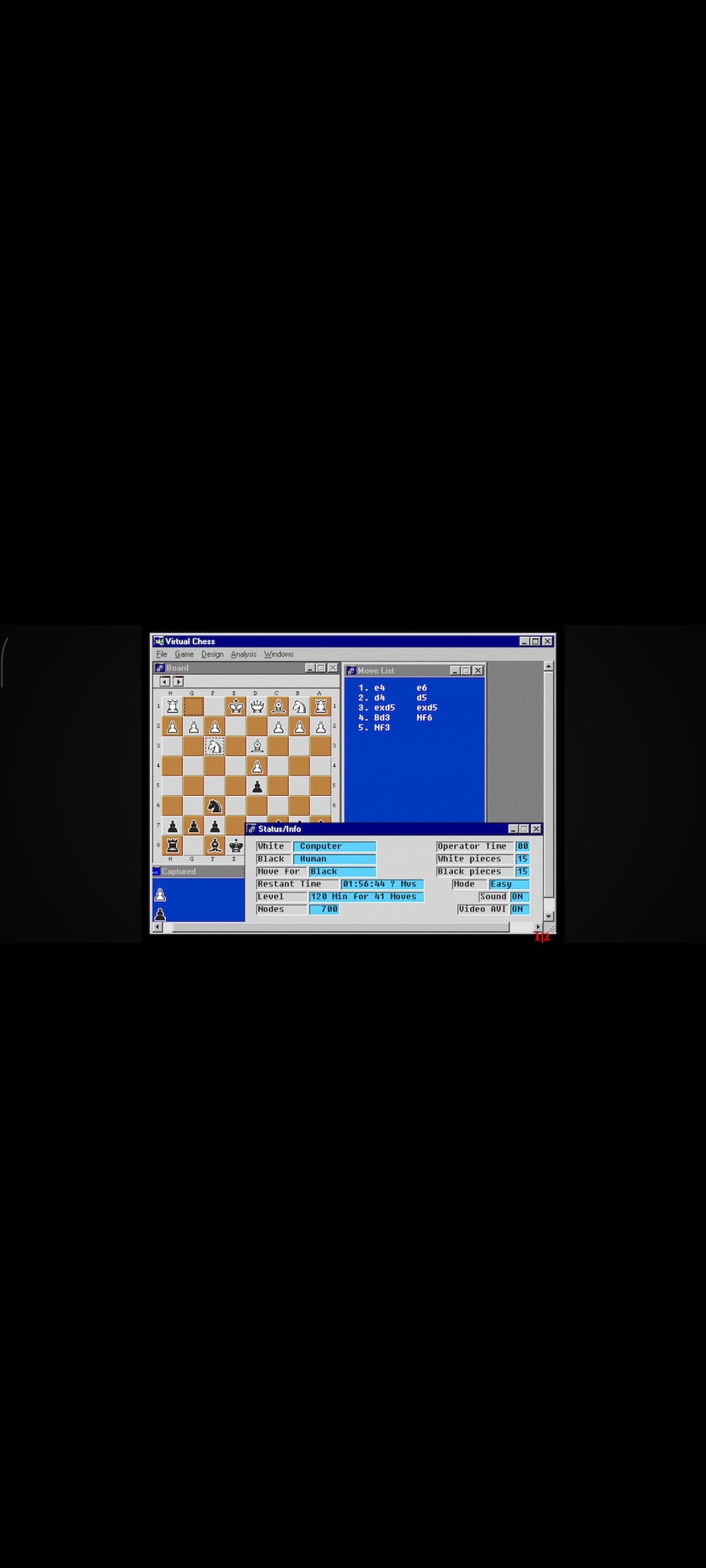Click the Black player Human field
This screenshot has width=706, height=1568.
(335, 858)
